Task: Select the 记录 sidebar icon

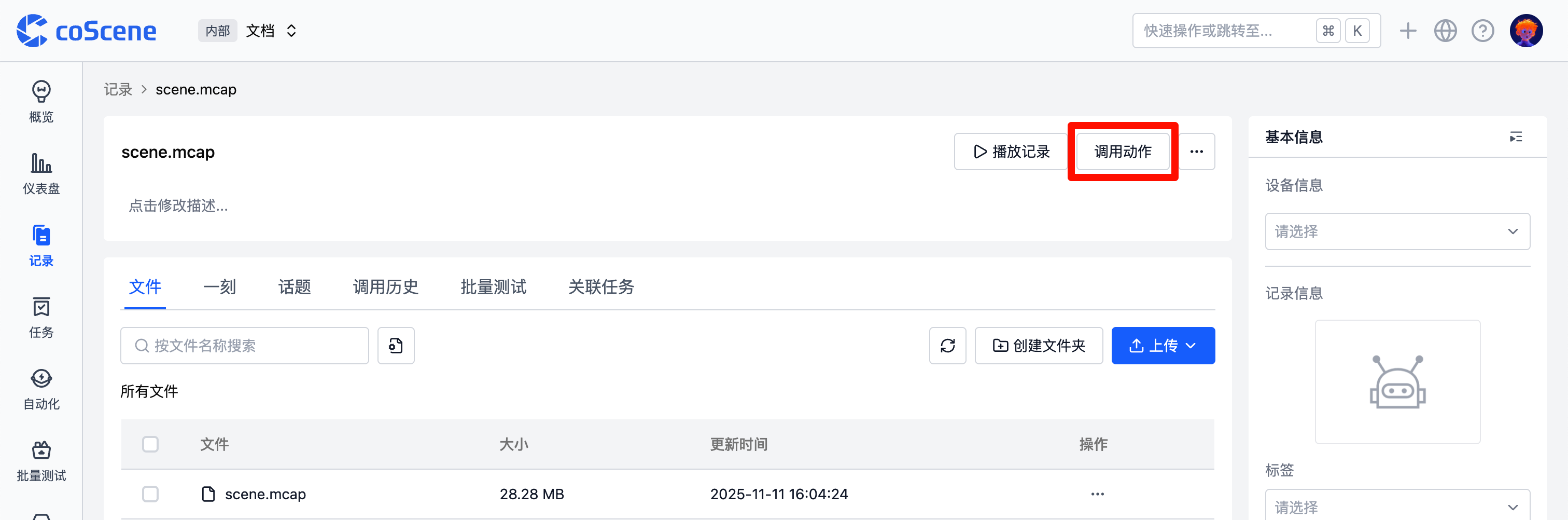Action: click(41, 245)
